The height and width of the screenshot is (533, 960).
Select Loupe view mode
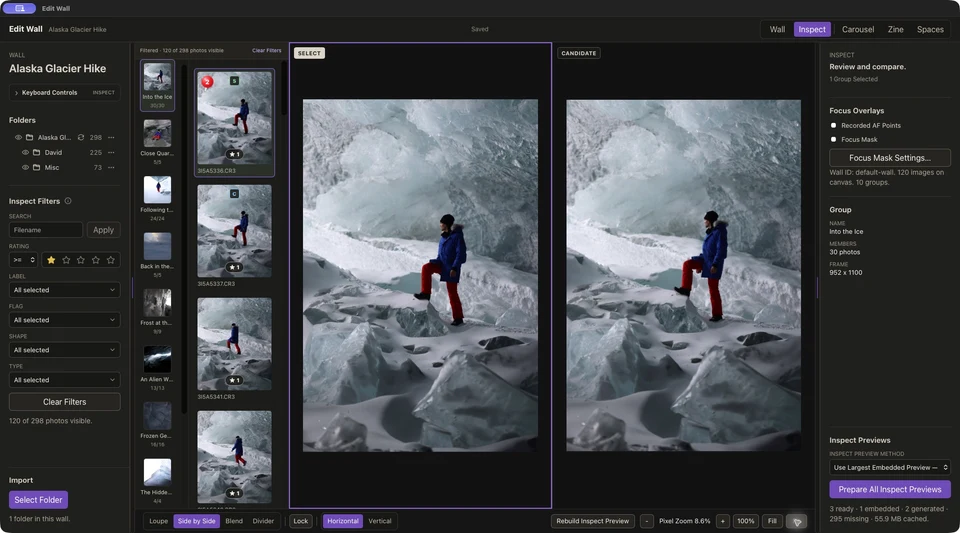coord(159,521)
